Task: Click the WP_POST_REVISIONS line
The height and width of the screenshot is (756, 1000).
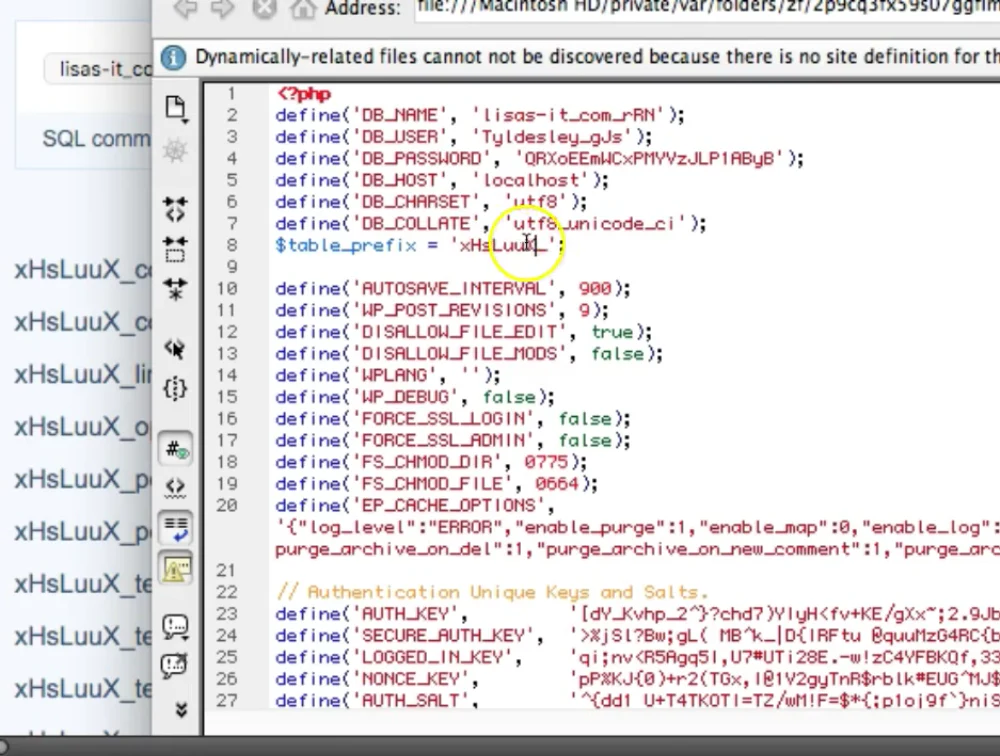Action: click(442, 311)
